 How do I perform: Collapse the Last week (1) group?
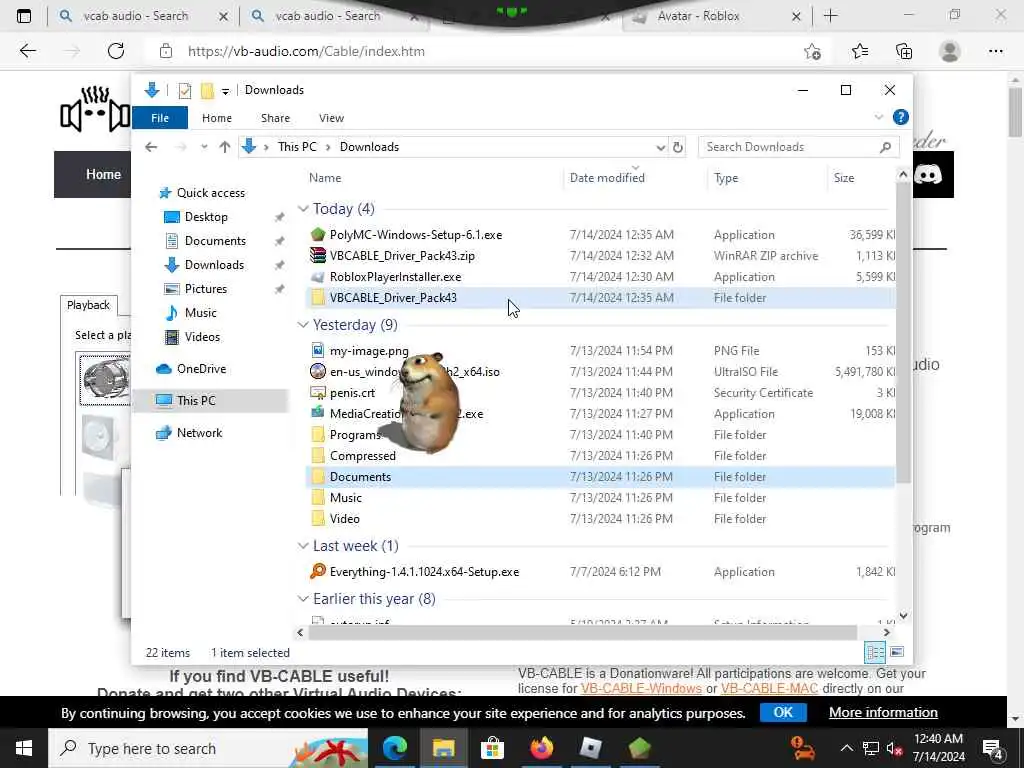coord(303,546)
